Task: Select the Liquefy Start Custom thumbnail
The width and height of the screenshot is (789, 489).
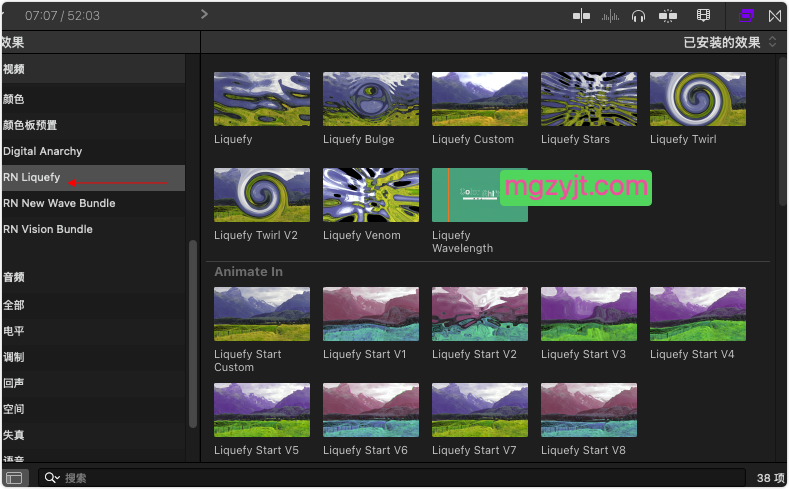Action: 262,314
